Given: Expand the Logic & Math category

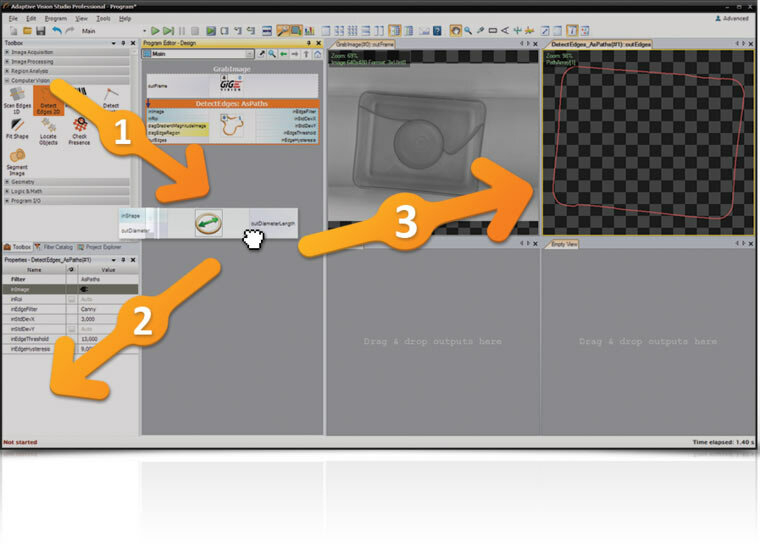Looking at the screenshot, I should tap(7, 191).
